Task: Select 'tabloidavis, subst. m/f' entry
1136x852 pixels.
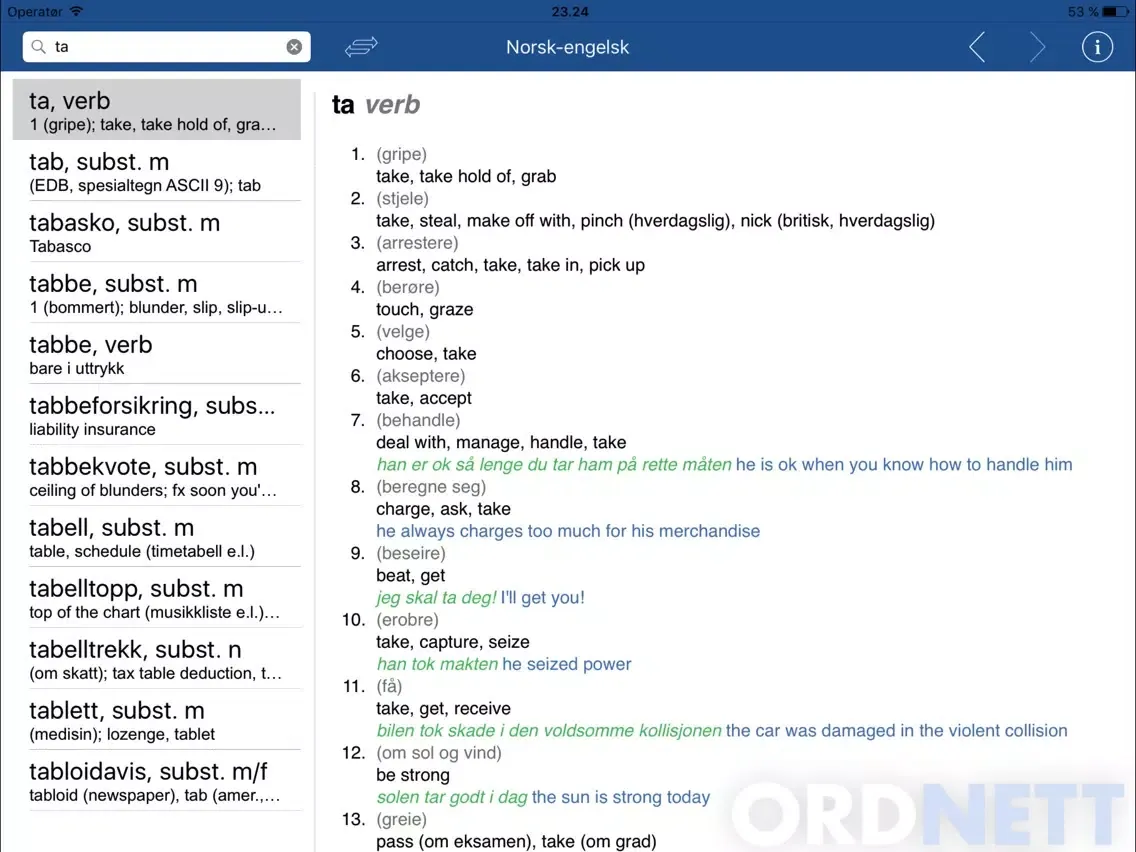Action: (x=156, y=780)
